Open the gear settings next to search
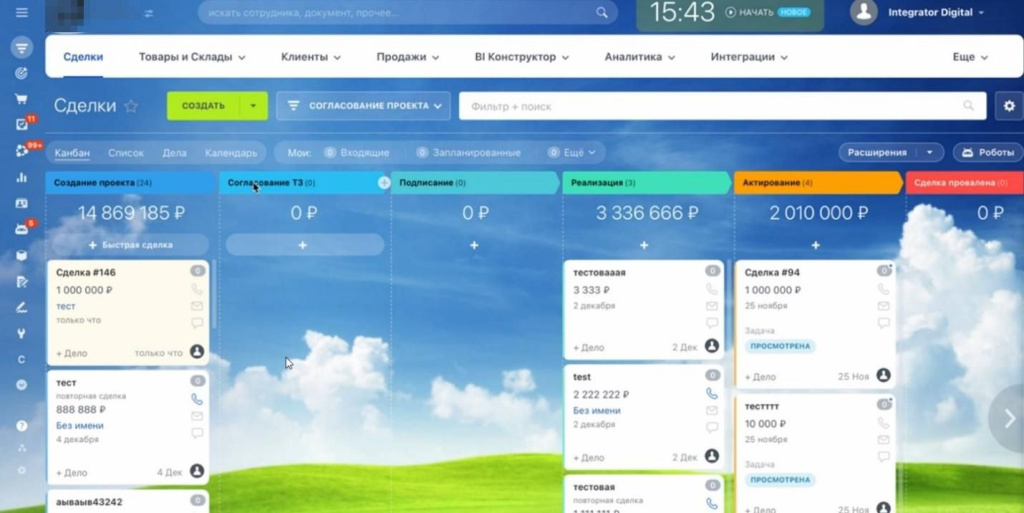Viewport: 1024px width, 513px height. tap(1008, 106)
